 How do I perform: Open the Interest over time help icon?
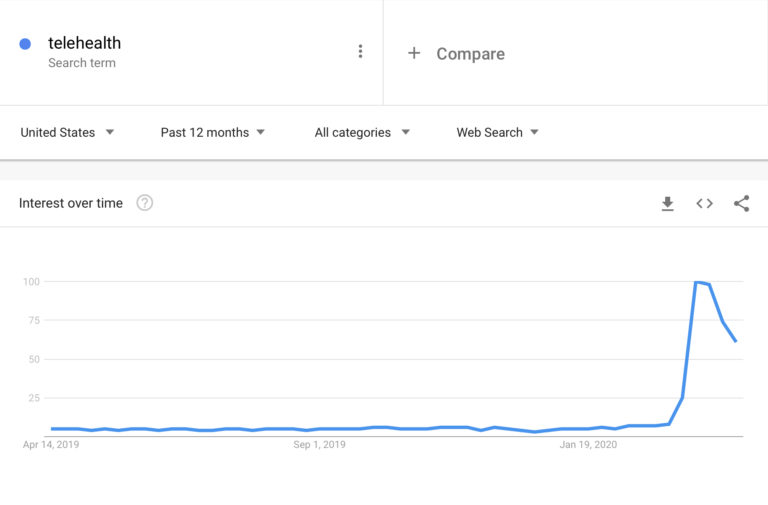coord(145,203)
